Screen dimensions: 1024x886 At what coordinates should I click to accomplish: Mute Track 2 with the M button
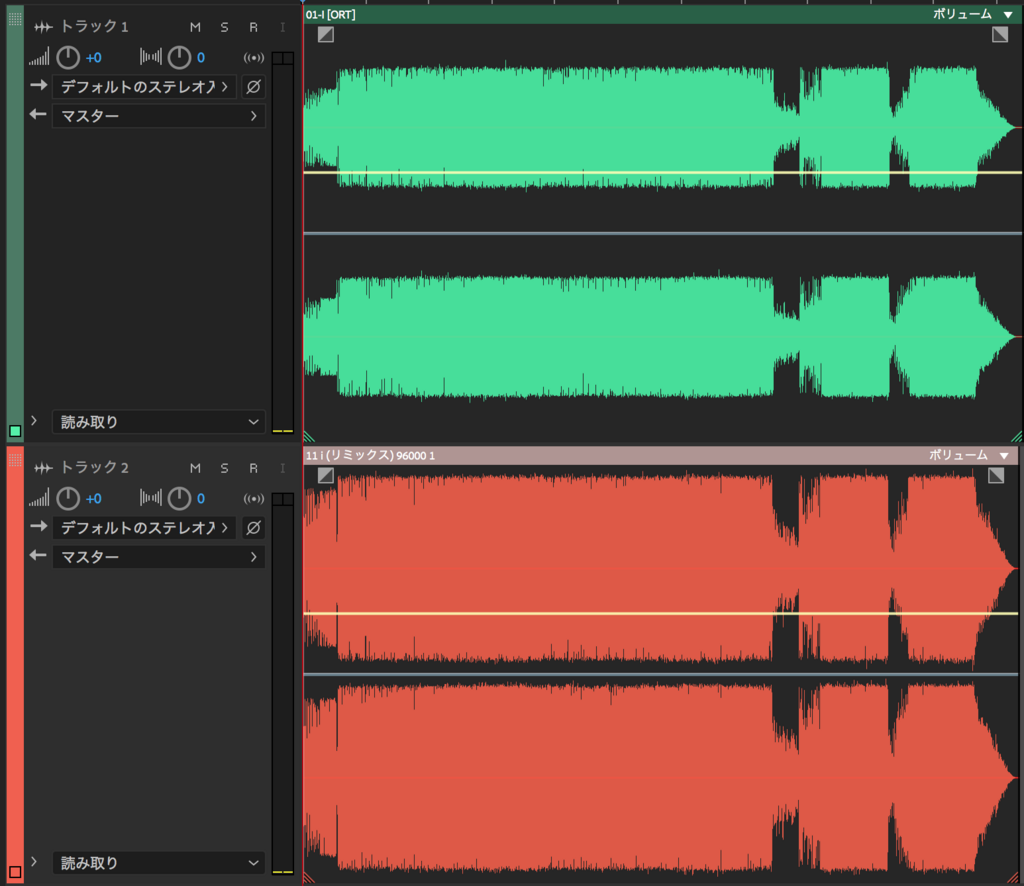coord(195,468)
